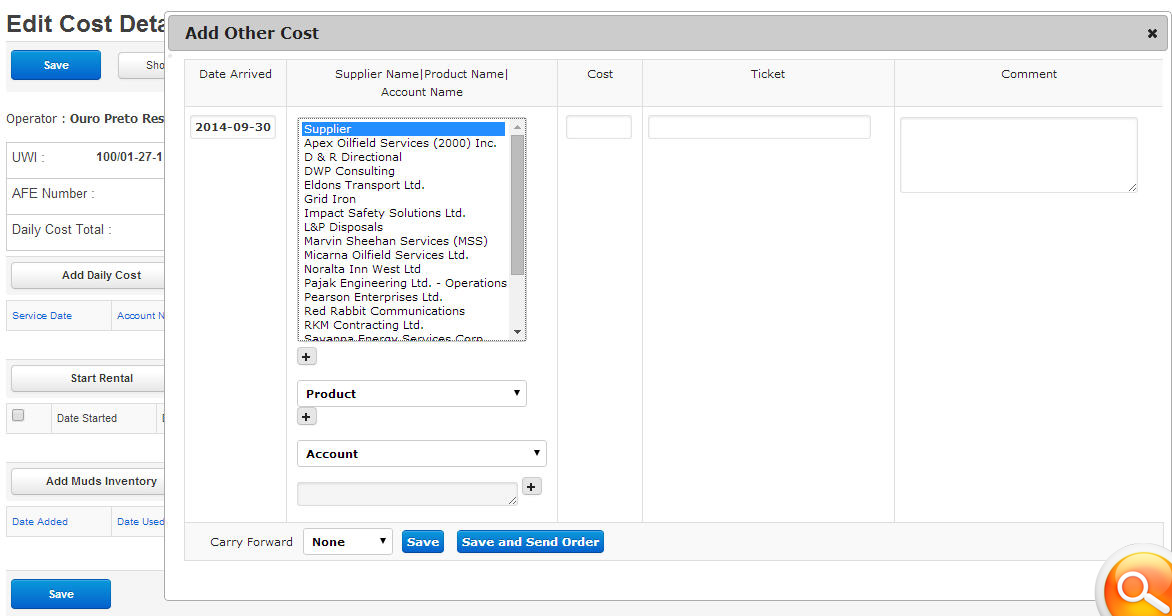
Task: Click the Date Added column link
Action: pyautogui.click(x=40, y=522)
